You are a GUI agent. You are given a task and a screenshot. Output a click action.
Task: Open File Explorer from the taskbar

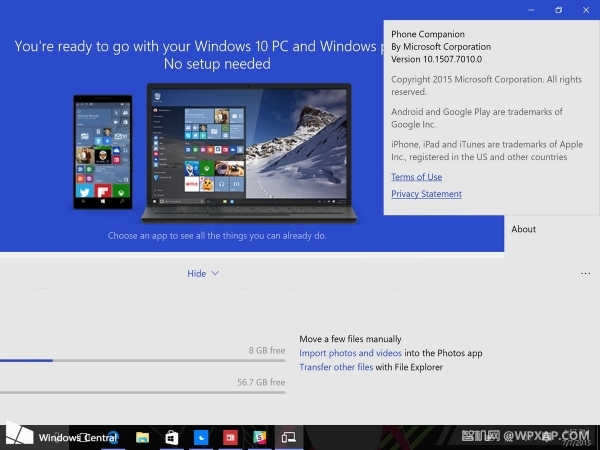point(142,437)
